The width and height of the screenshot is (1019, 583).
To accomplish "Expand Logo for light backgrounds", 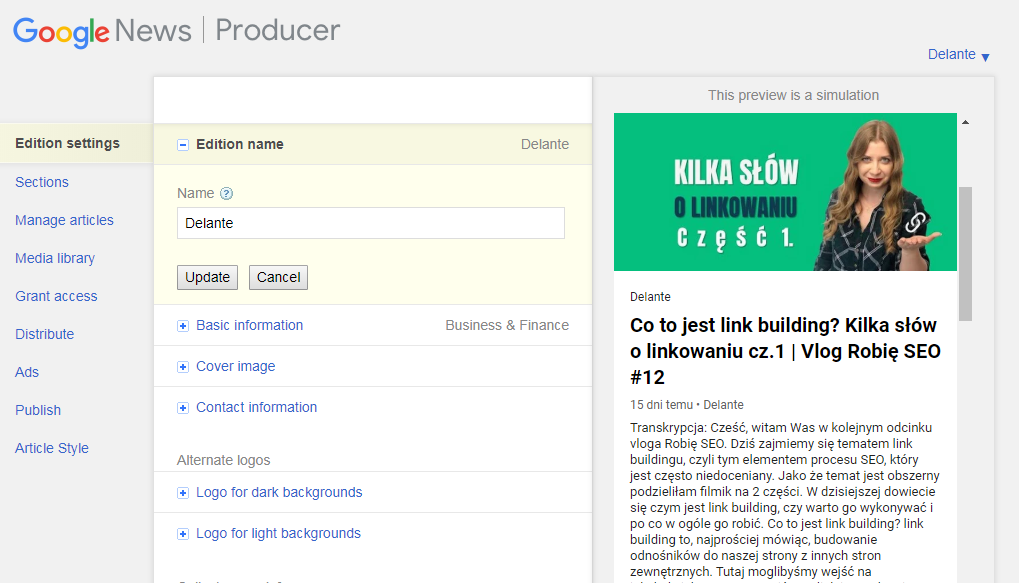I will point(183,534).
